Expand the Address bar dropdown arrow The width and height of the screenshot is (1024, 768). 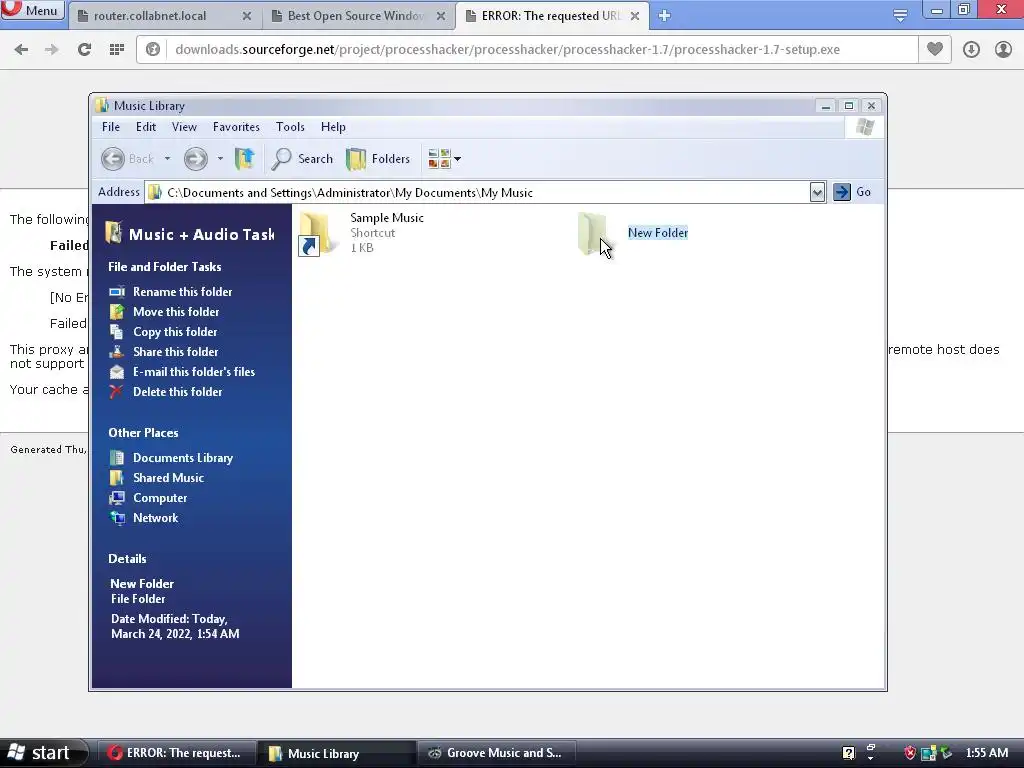[x=817, y=192]
